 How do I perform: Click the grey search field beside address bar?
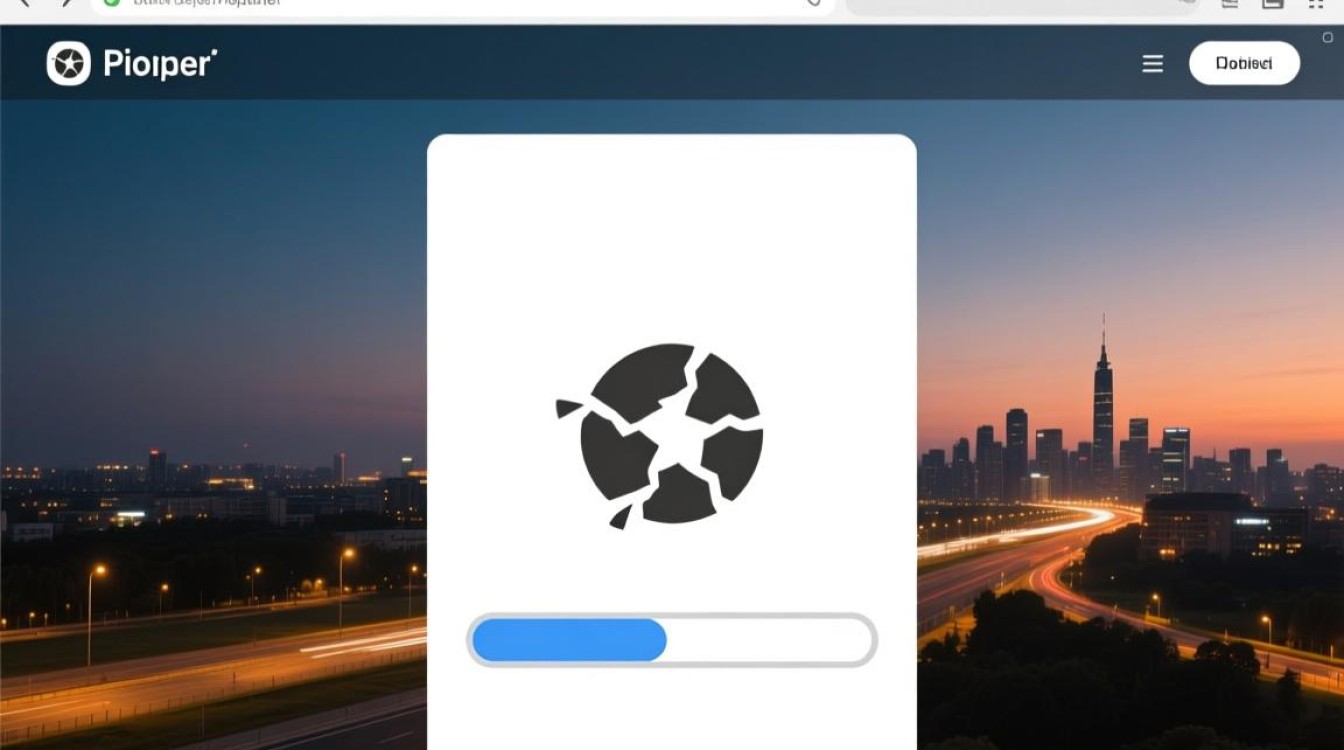pos(1020,5)
